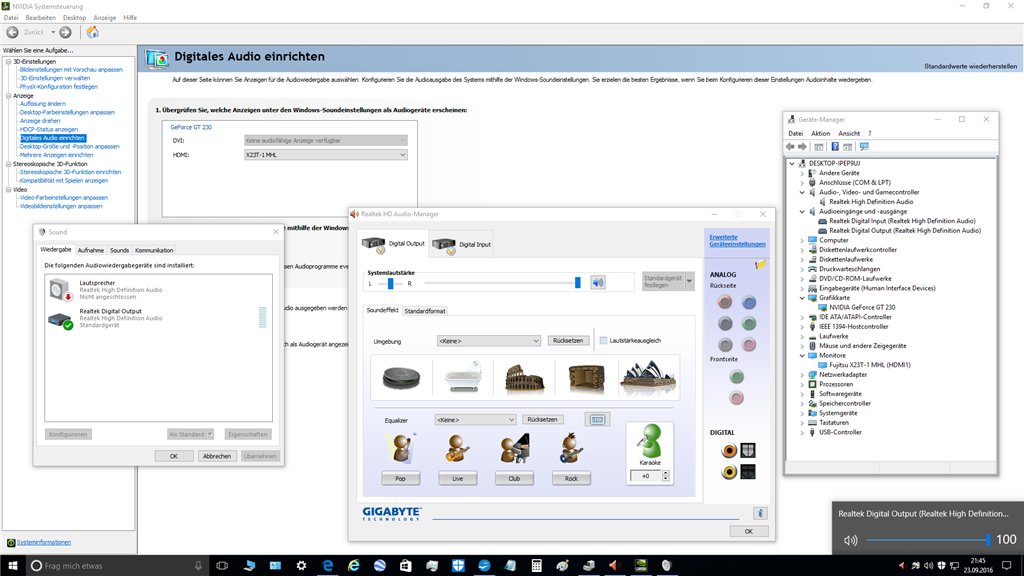Screen dimensions: 1024x576
Task: Switch to the Aufnahme tab in Sound
Action: 91,250
